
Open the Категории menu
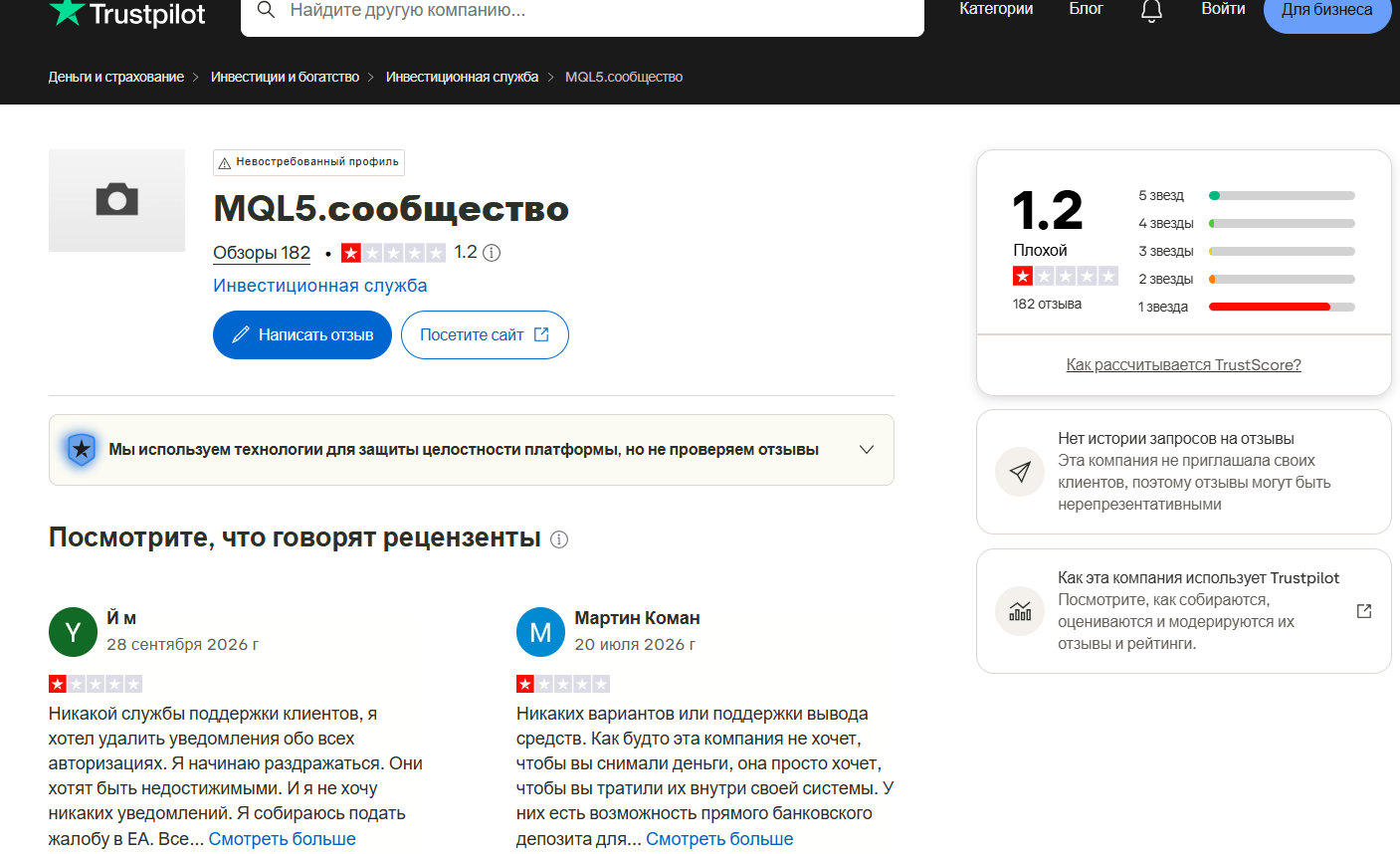tap(996, 9)
